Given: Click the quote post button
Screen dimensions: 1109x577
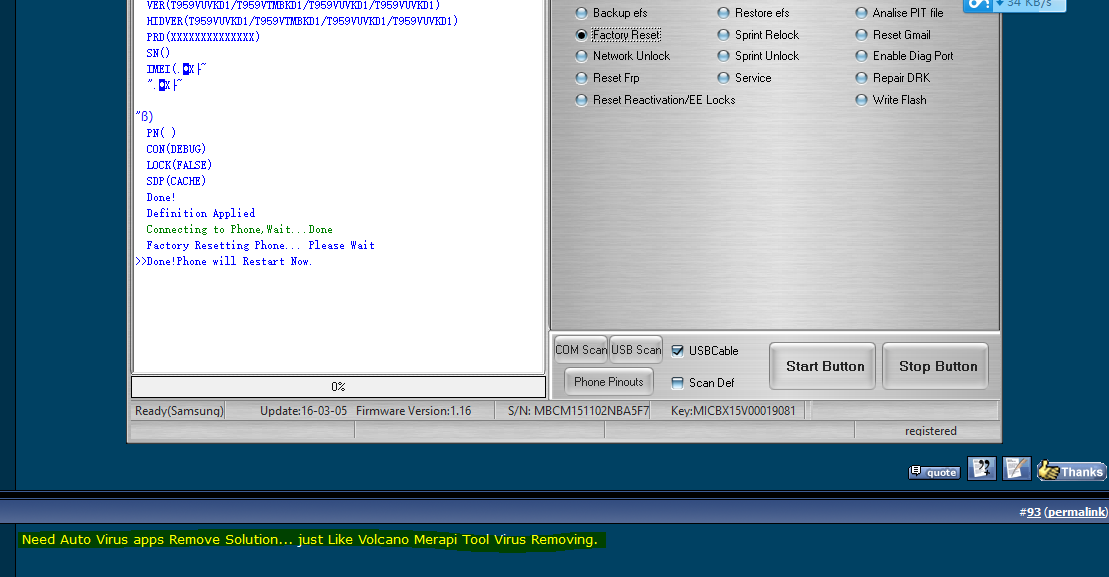Looking at the screenshot, I should pos(934,472).
